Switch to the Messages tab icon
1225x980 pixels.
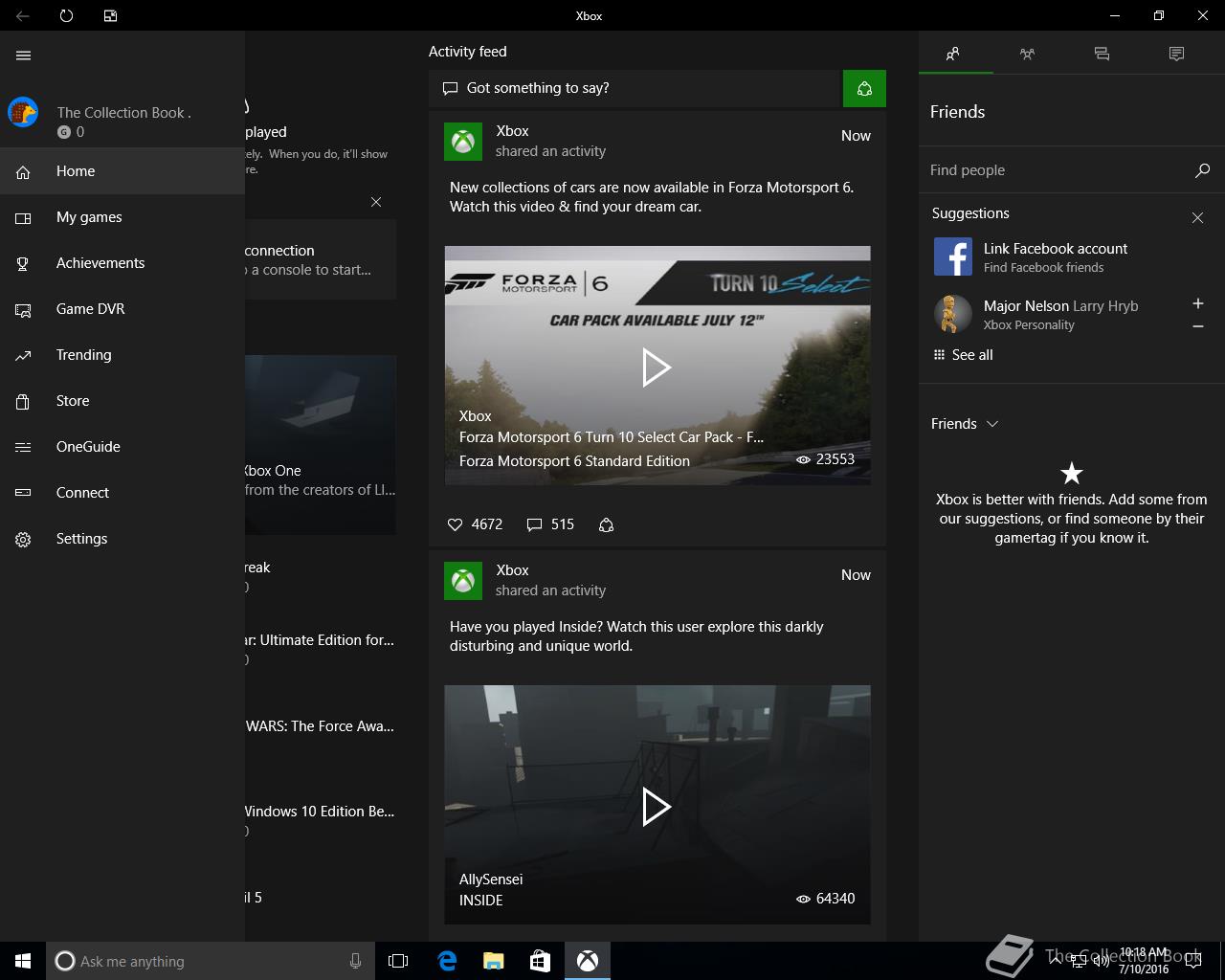1102,54
